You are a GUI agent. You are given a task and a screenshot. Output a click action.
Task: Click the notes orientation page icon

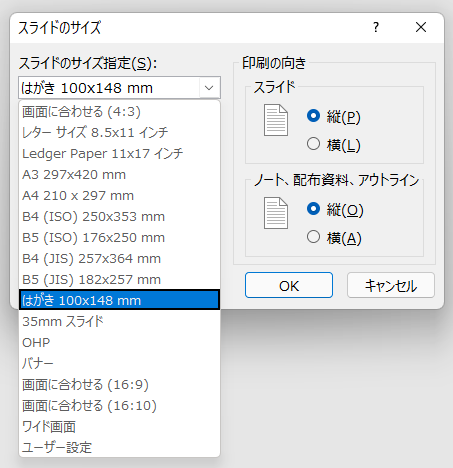276,213
